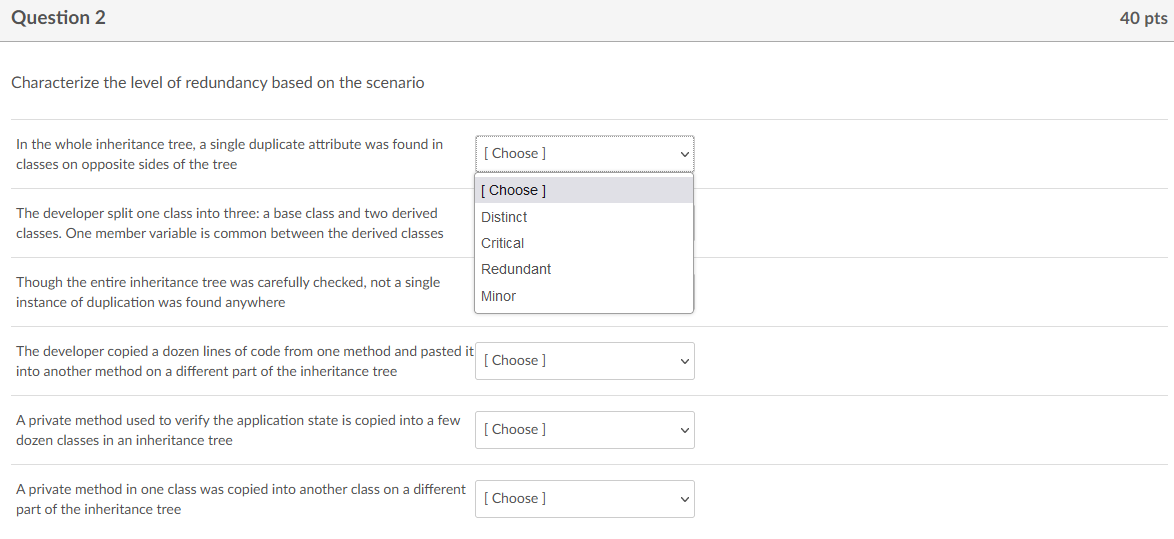Click chevron arrow beside the few dozen classes scenario

(684, 430)
